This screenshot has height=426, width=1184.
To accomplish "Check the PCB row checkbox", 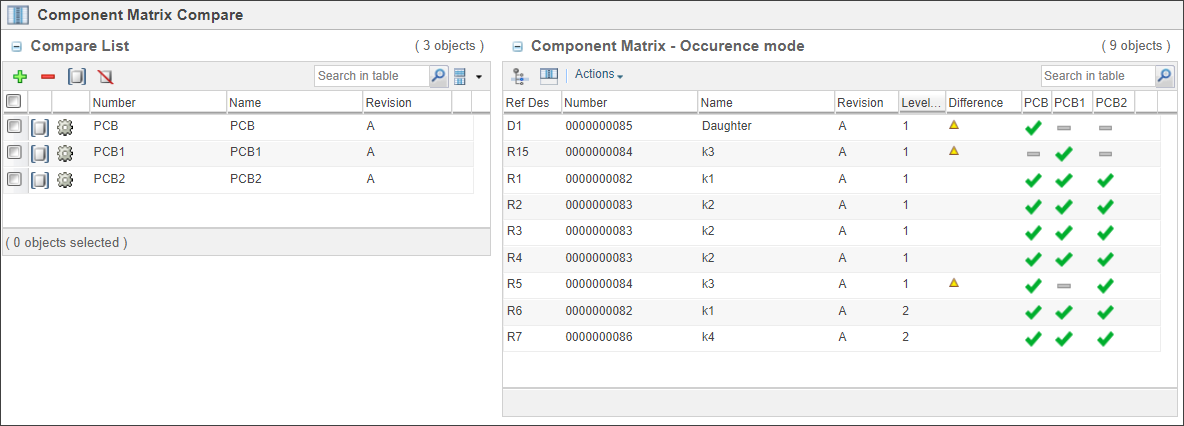I will pos(13,125).
